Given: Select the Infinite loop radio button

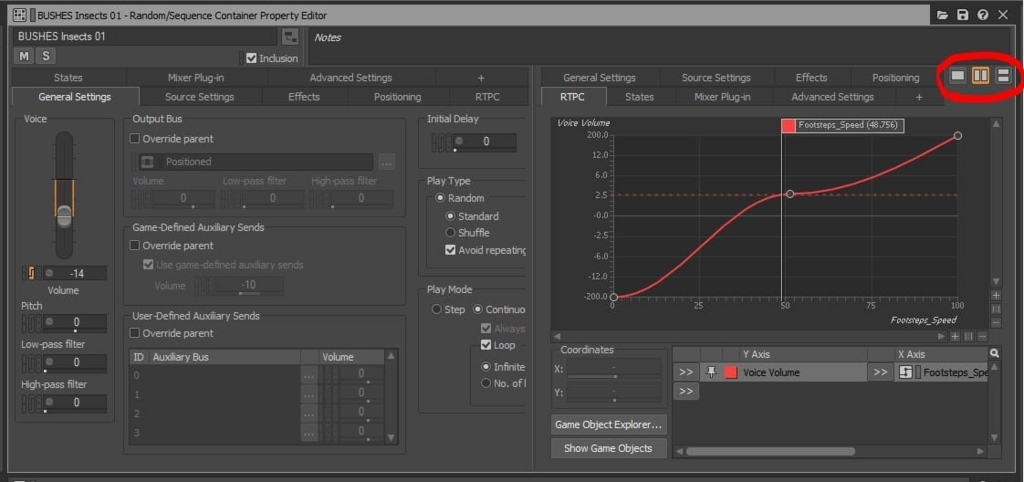Looking at the screenshot, I should click(x=486, y=367).
